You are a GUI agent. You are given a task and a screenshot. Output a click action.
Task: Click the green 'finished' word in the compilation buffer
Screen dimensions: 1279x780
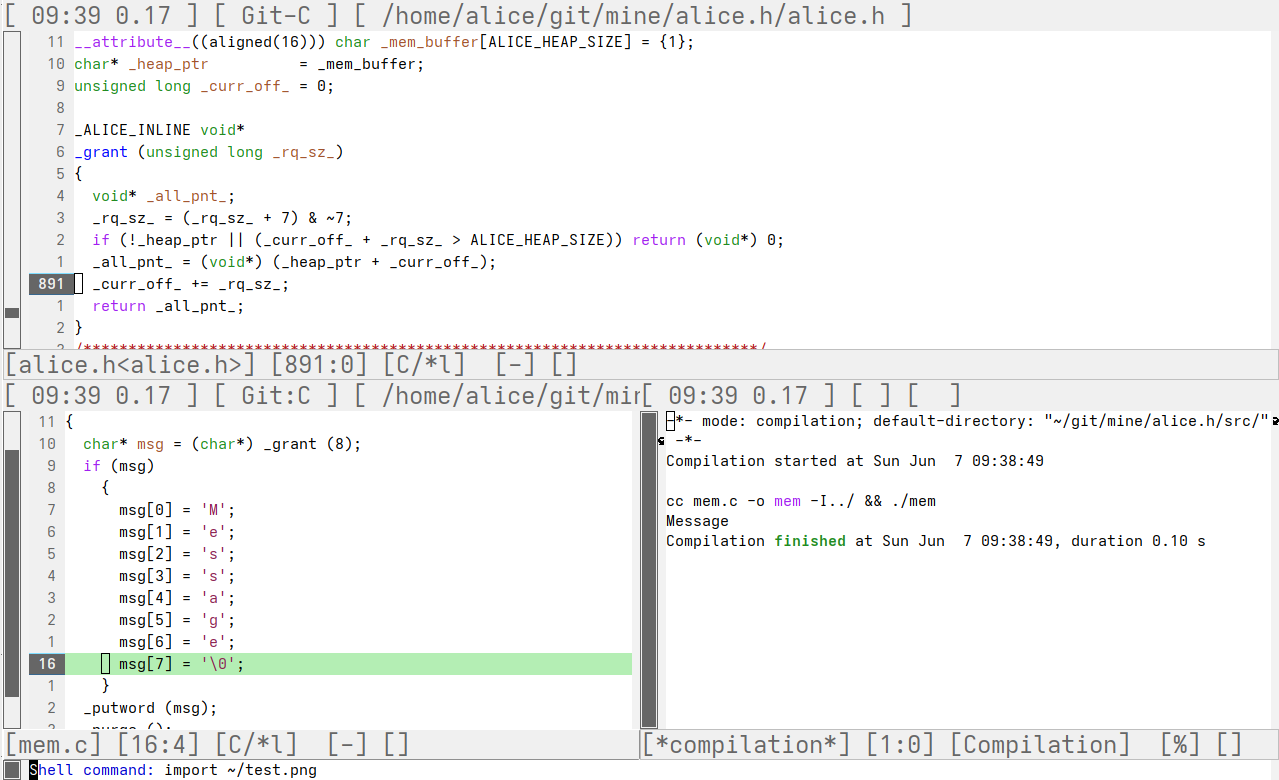tap(810, 541)
